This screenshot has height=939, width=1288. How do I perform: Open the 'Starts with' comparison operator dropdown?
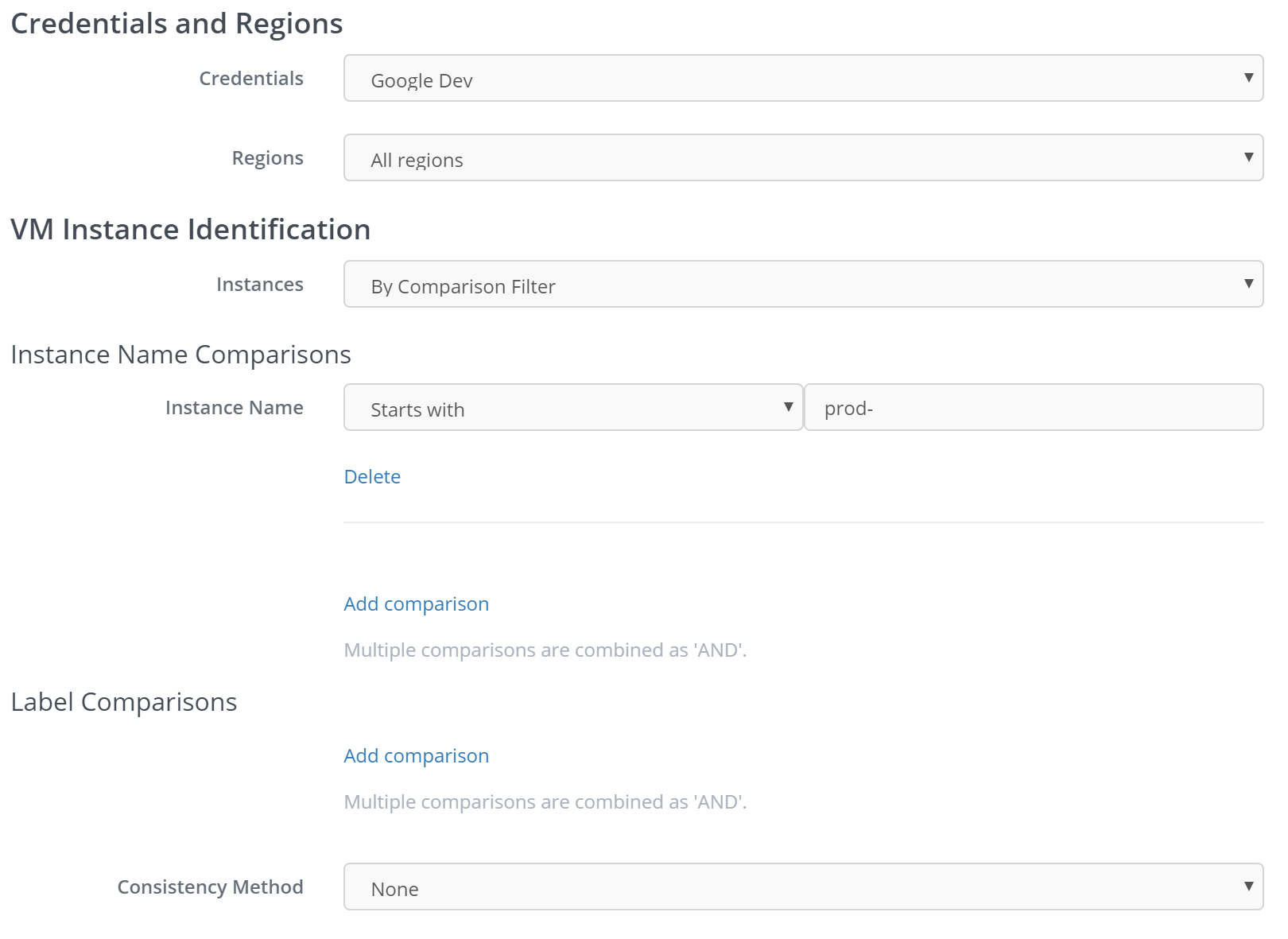pos(572,408)
